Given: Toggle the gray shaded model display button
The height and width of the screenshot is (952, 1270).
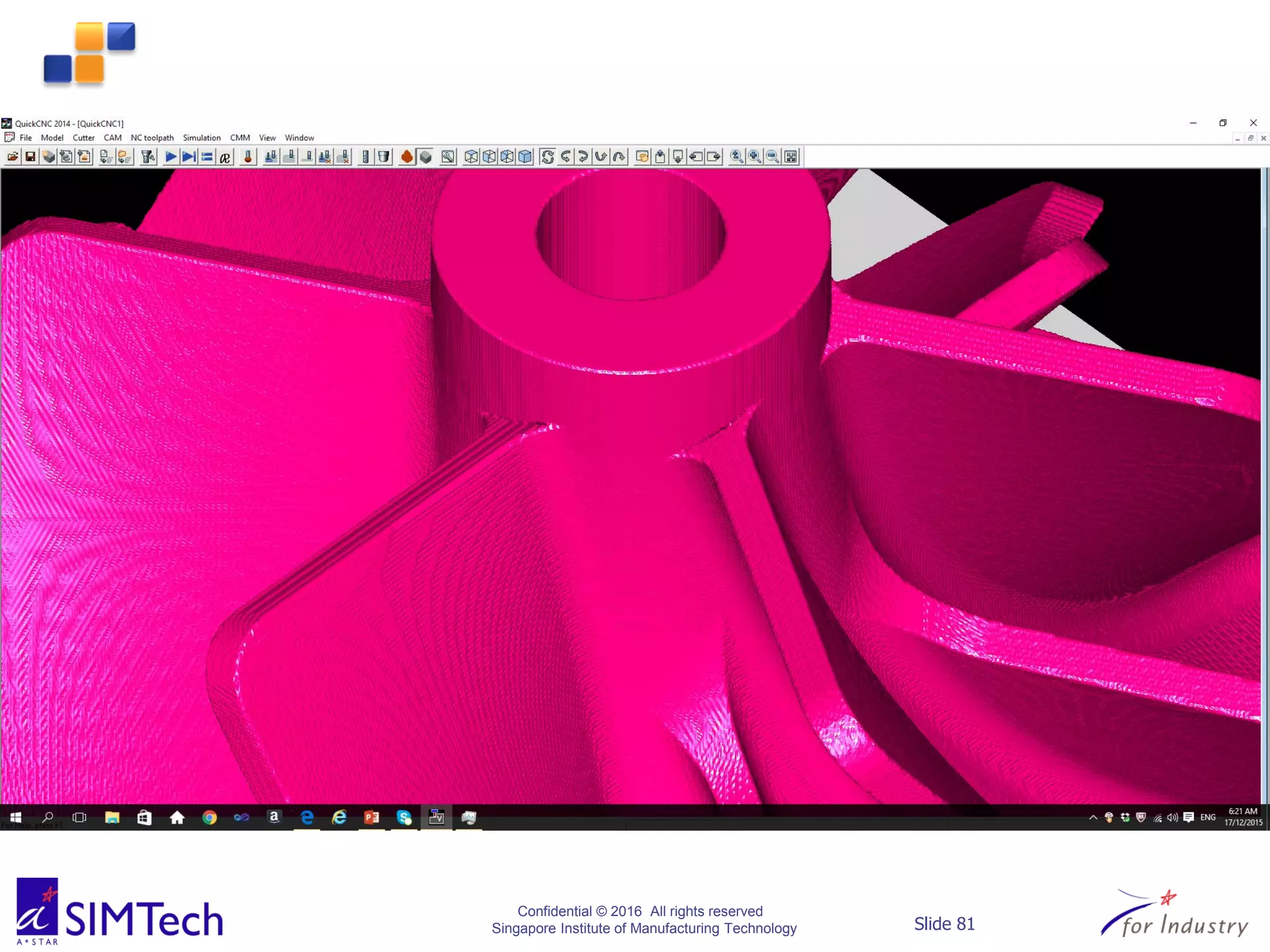Looking at the screenshot, I should (x=425, y=157).
